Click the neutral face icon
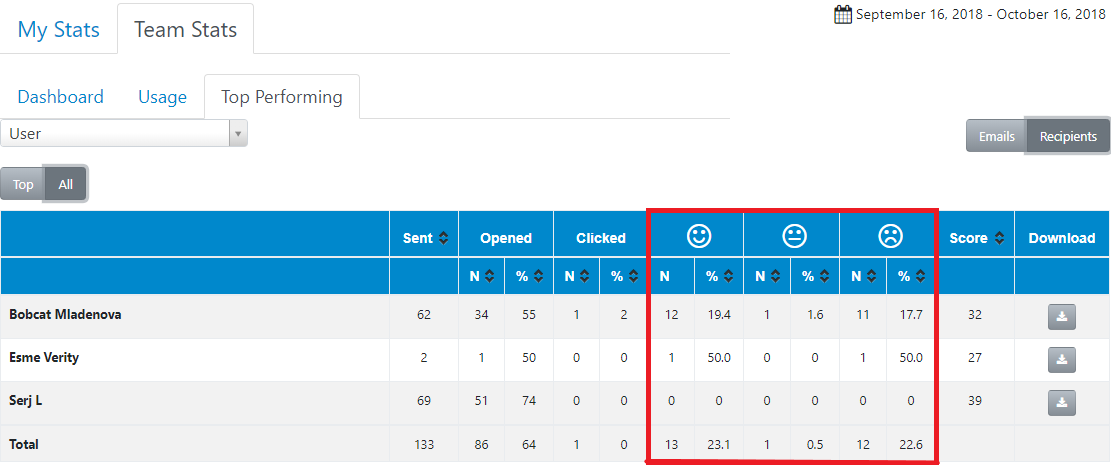1111x465 pixels. click(x=794, y=236)
